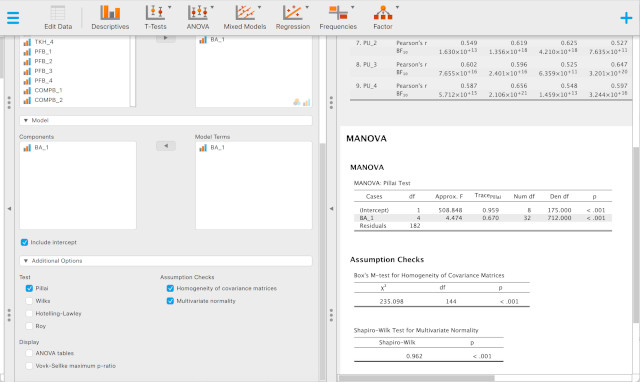Open the Factor analysis menu
640x382 pixels.
pyautogui.click(x=383, y=18)
